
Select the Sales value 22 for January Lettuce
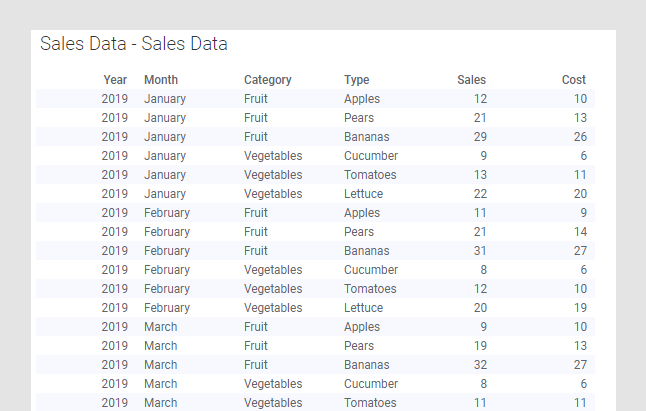480,194
